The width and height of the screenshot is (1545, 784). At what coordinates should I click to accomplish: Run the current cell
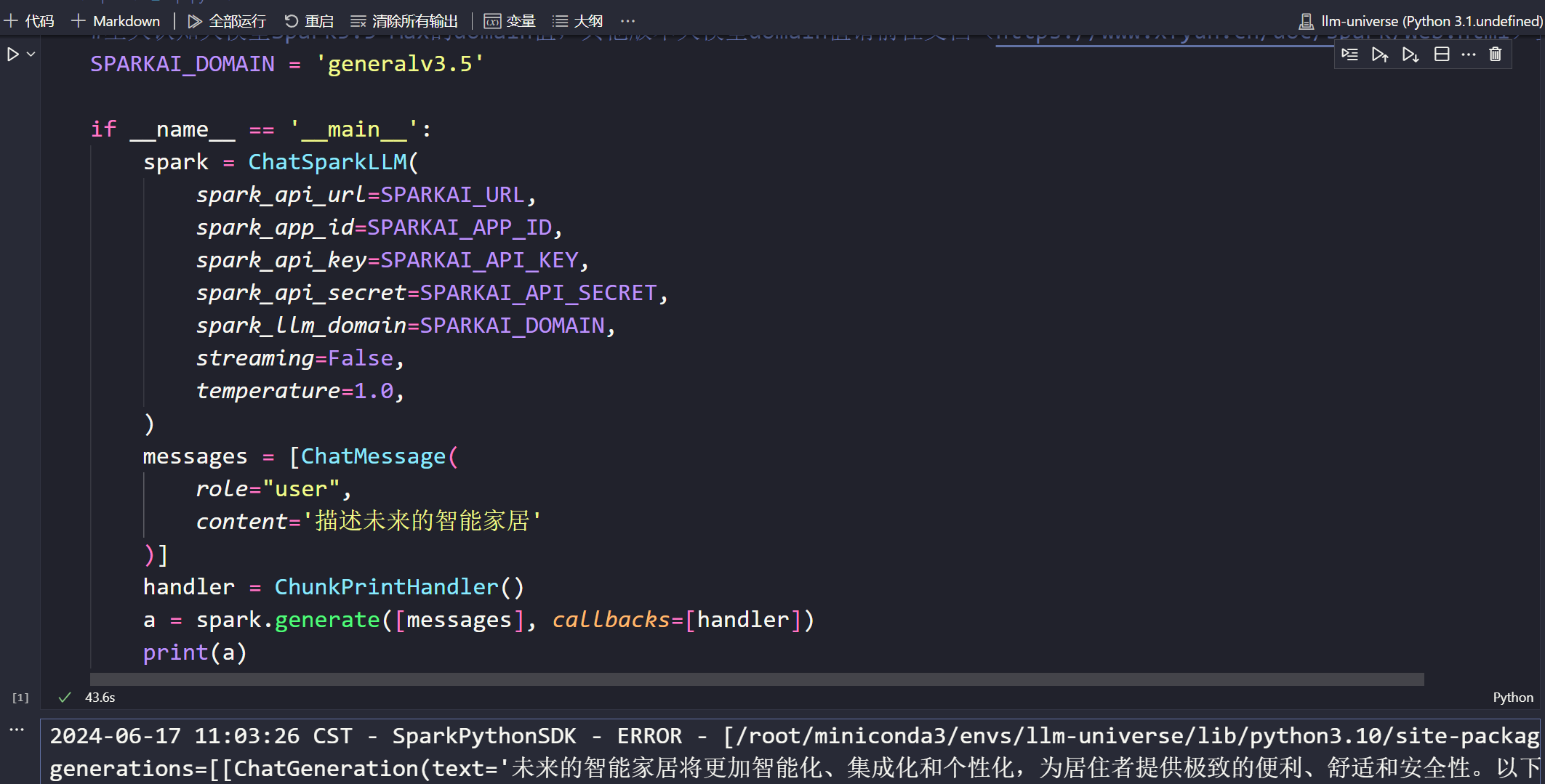click(13, 54)
